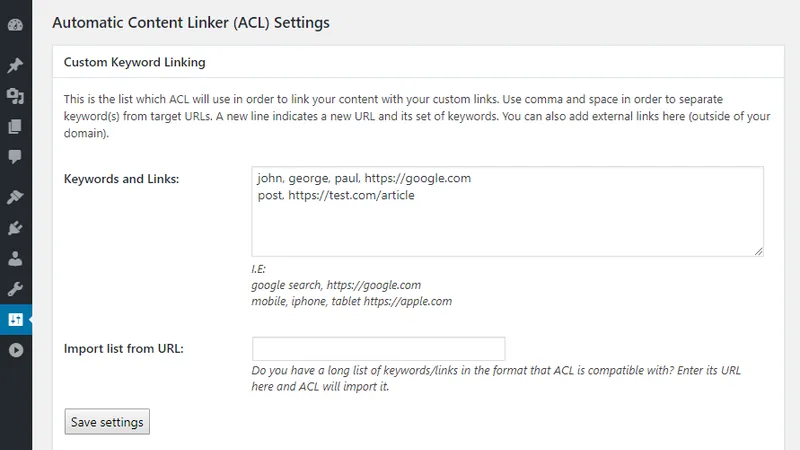Select the highlighted Settings icon in the sidebar

pyautogui.click(x=15, y=319)
